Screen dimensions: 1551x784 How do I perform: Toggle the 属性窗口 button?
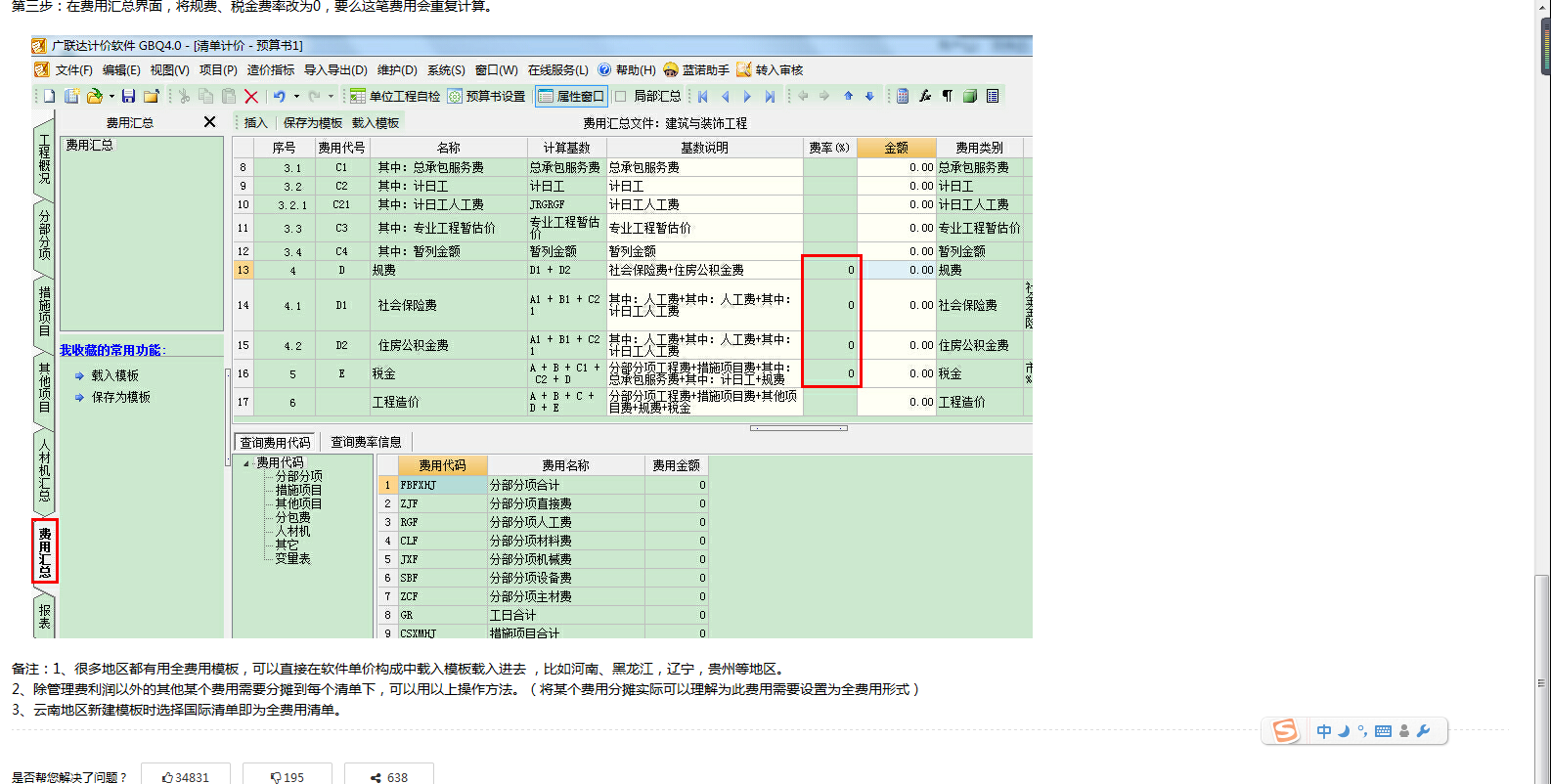(572, 96)
